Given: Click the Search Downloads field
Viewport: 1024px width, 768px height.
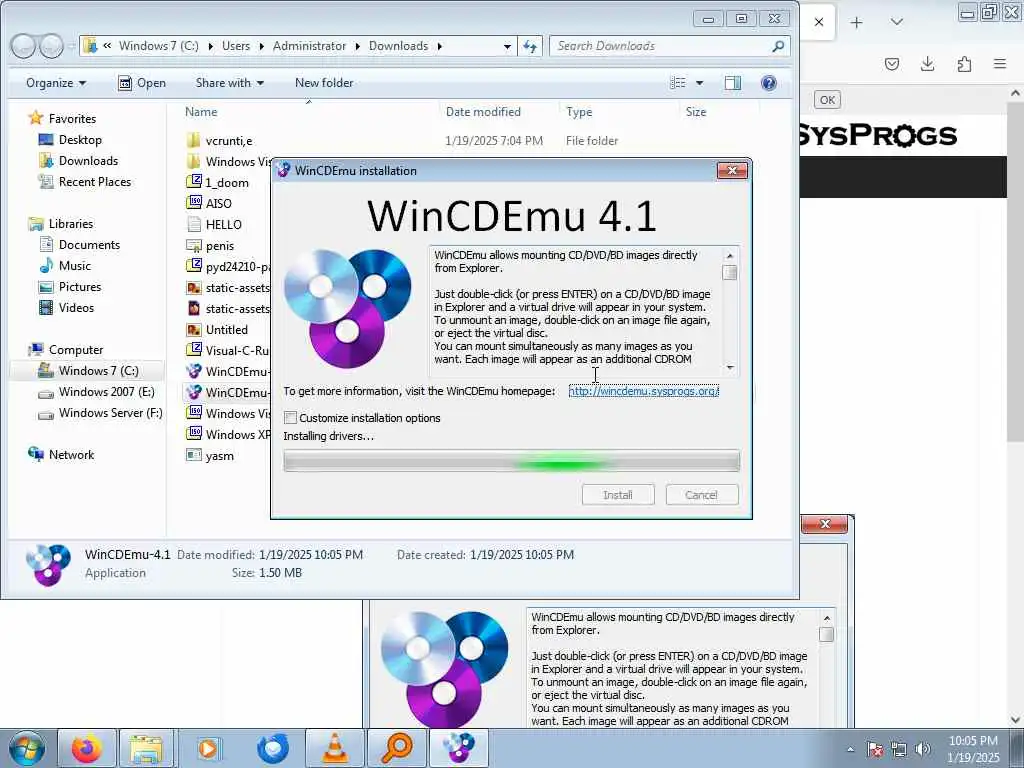Looking at the screenshot, I should 660,46.
